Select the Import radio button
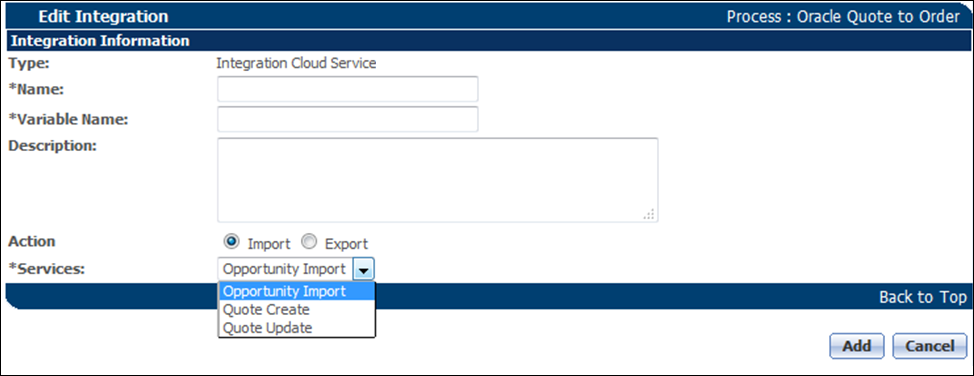This screenshot has height=376, width=974. click(232, 242)
